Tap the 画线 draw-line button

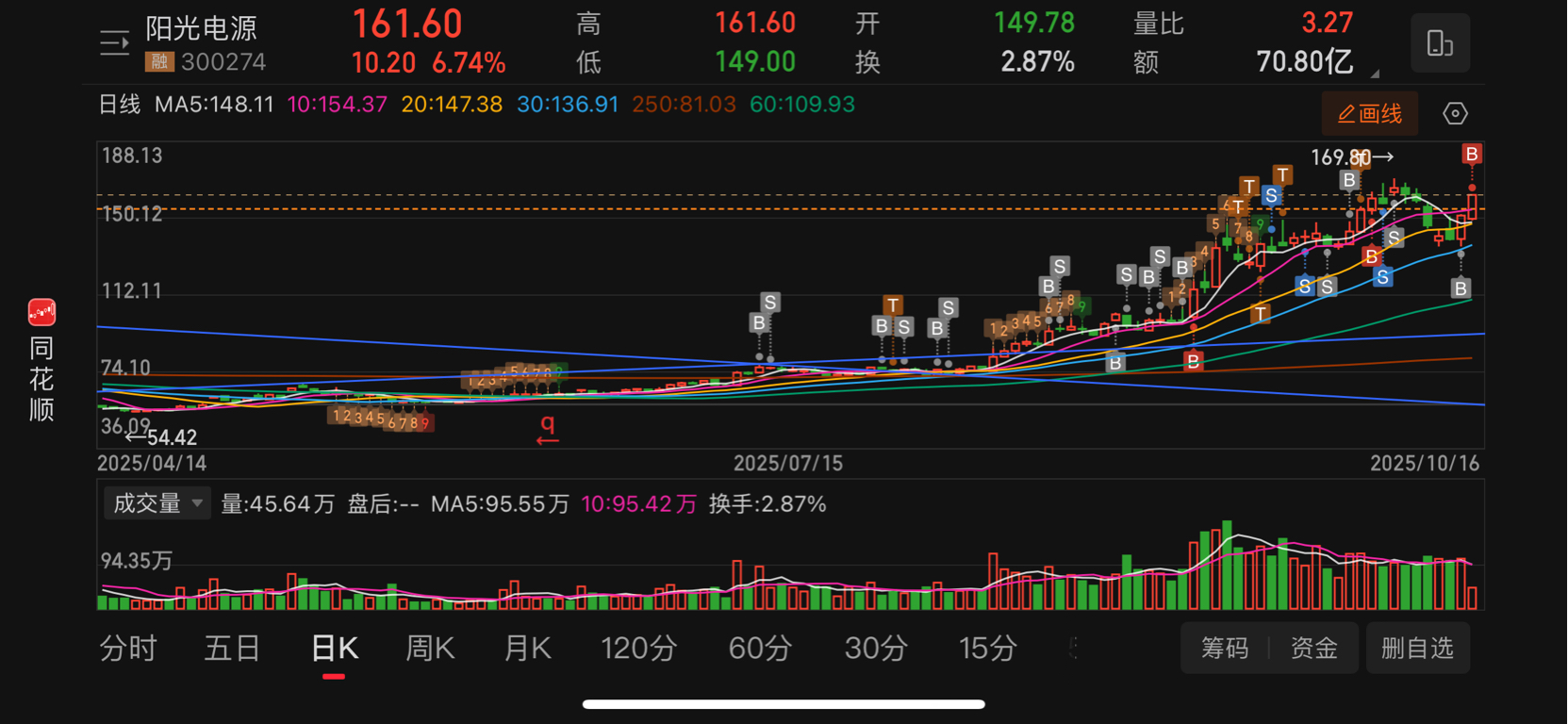click(x=1369, y=114)
